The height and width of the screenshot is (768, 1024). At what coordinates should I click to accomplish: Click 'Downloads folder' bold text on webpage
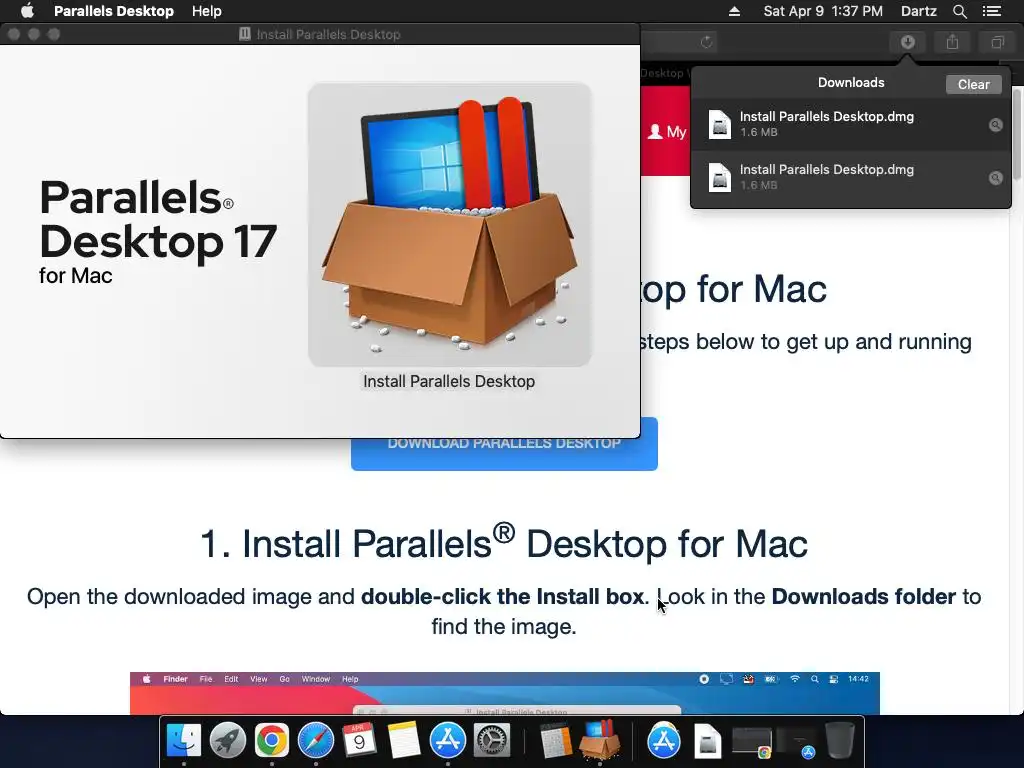[x=863, y=596]
